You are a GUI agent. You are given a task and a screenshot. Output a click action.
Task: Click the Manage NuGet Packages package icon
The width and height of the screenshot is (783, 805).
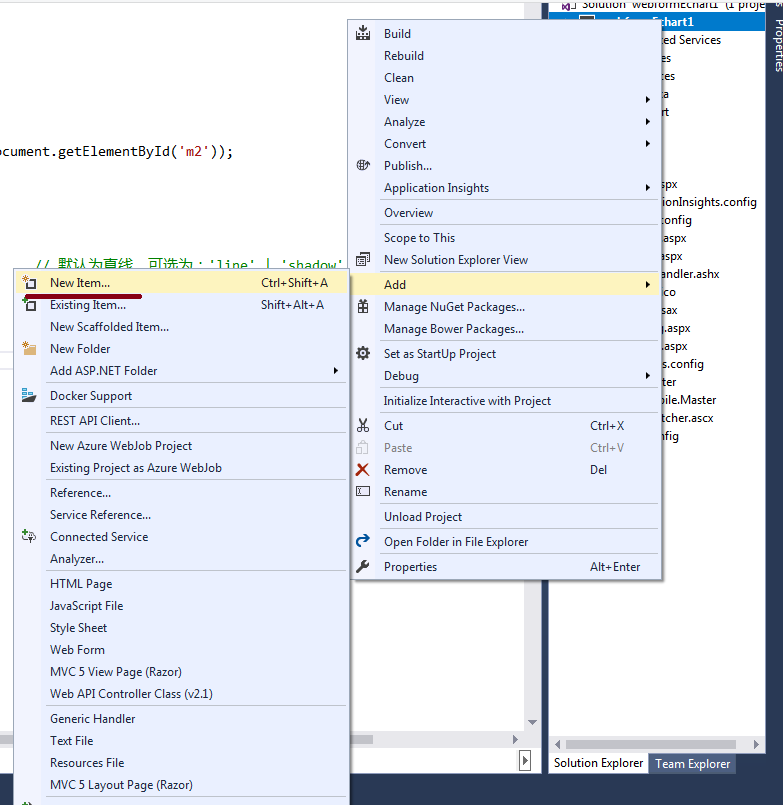[364, 306]
